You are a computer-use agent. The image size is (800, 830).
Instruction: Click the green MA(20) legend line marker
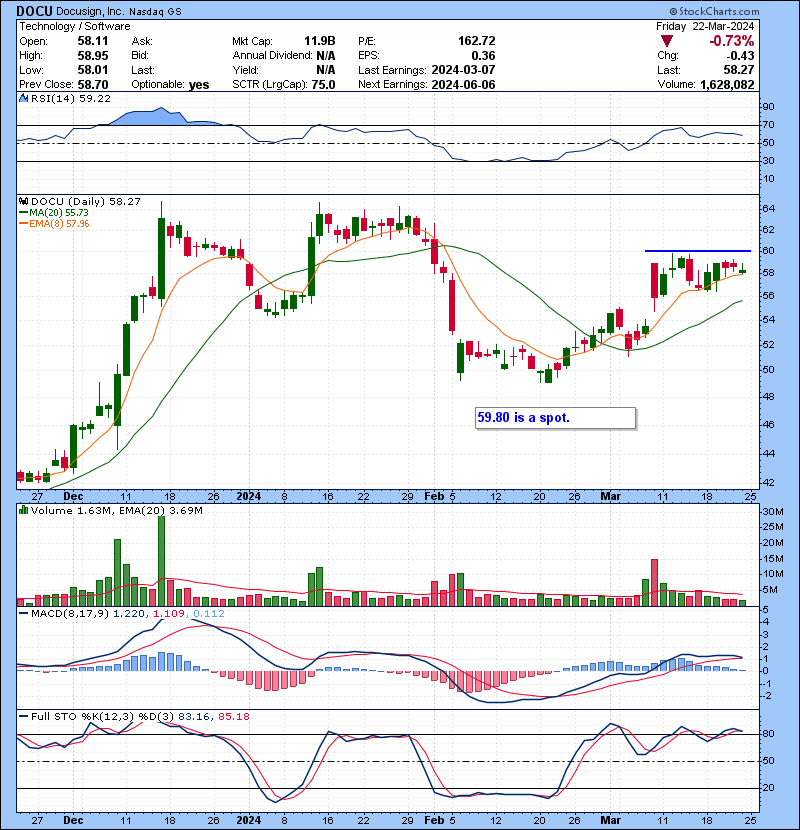point(23,213)
